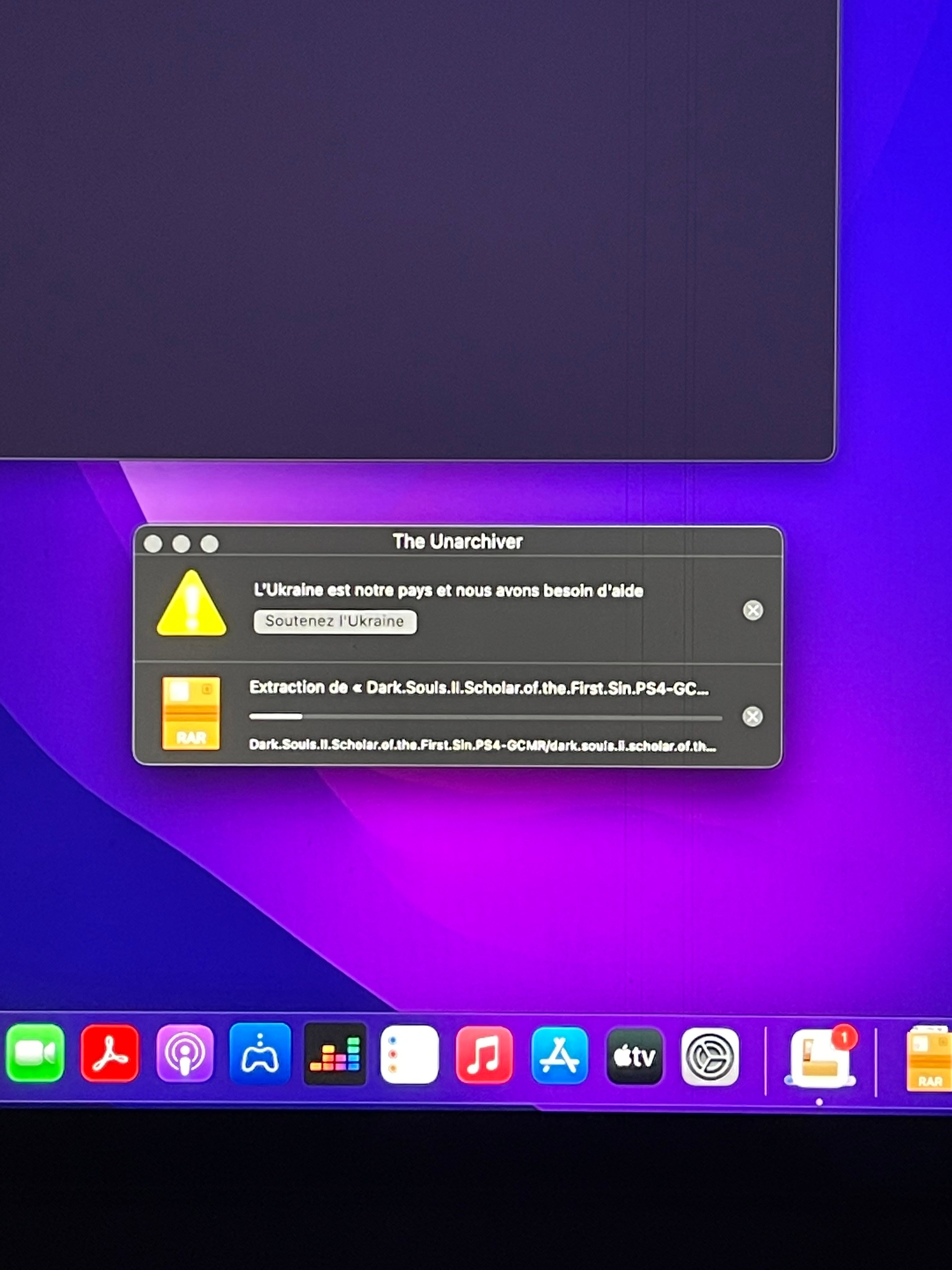Open the Reminders app
The image size is (952, 1270).
(x=410, y=1055)
